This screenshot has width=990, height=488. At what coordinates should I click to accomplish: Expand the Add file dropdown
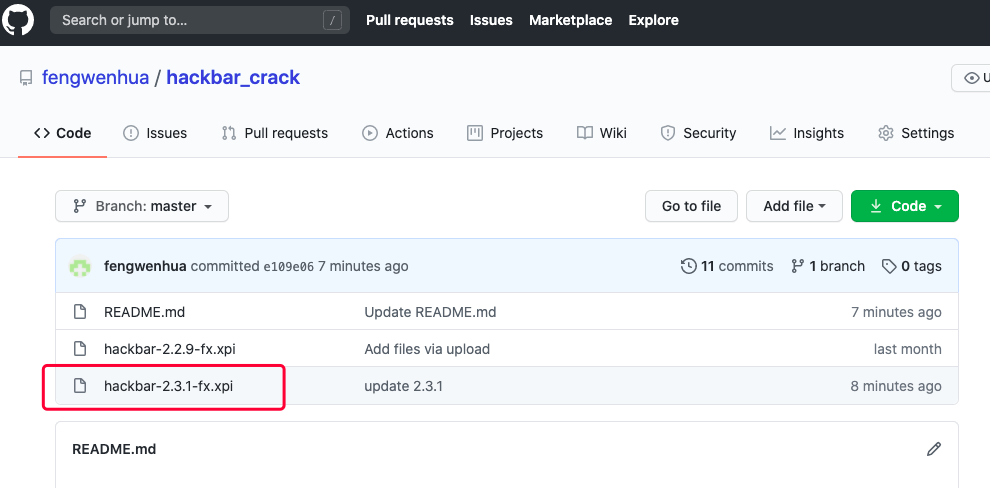click(x=794, y=206)
